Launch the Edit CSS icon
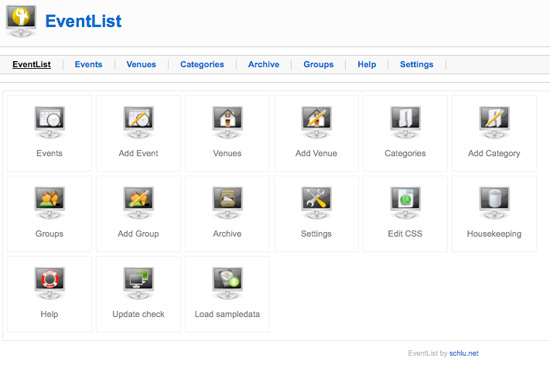Viewport: 550px width, 365px height. pos(405,203)
